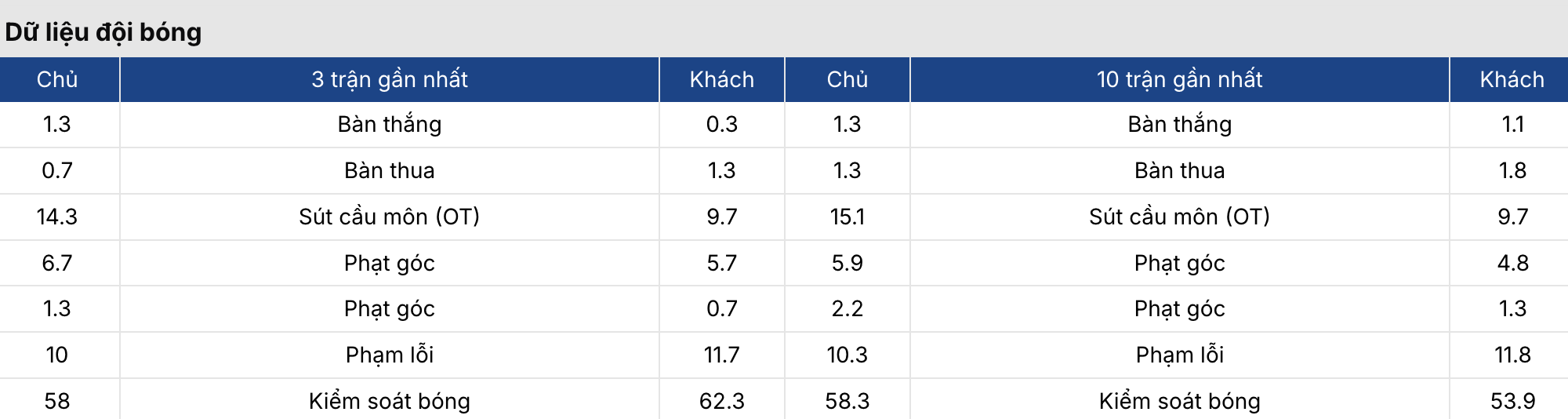Click the home corners value 6.7

(x=57, y=263)
